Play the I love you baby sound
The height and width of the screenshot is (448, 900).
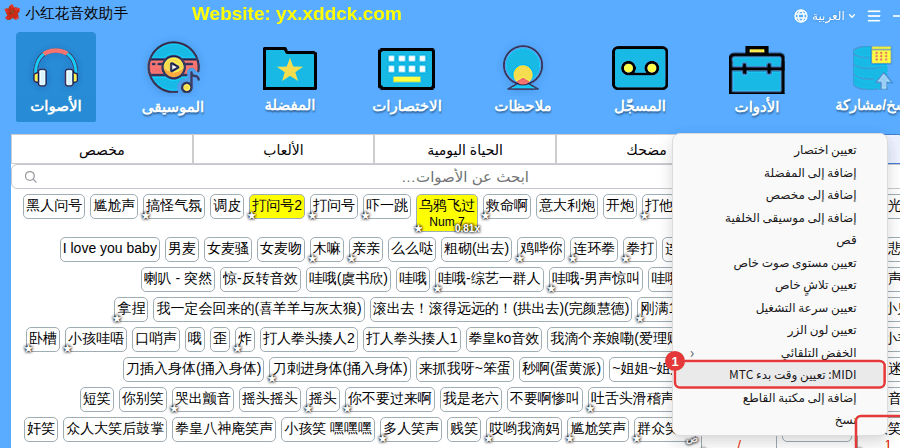110,249
